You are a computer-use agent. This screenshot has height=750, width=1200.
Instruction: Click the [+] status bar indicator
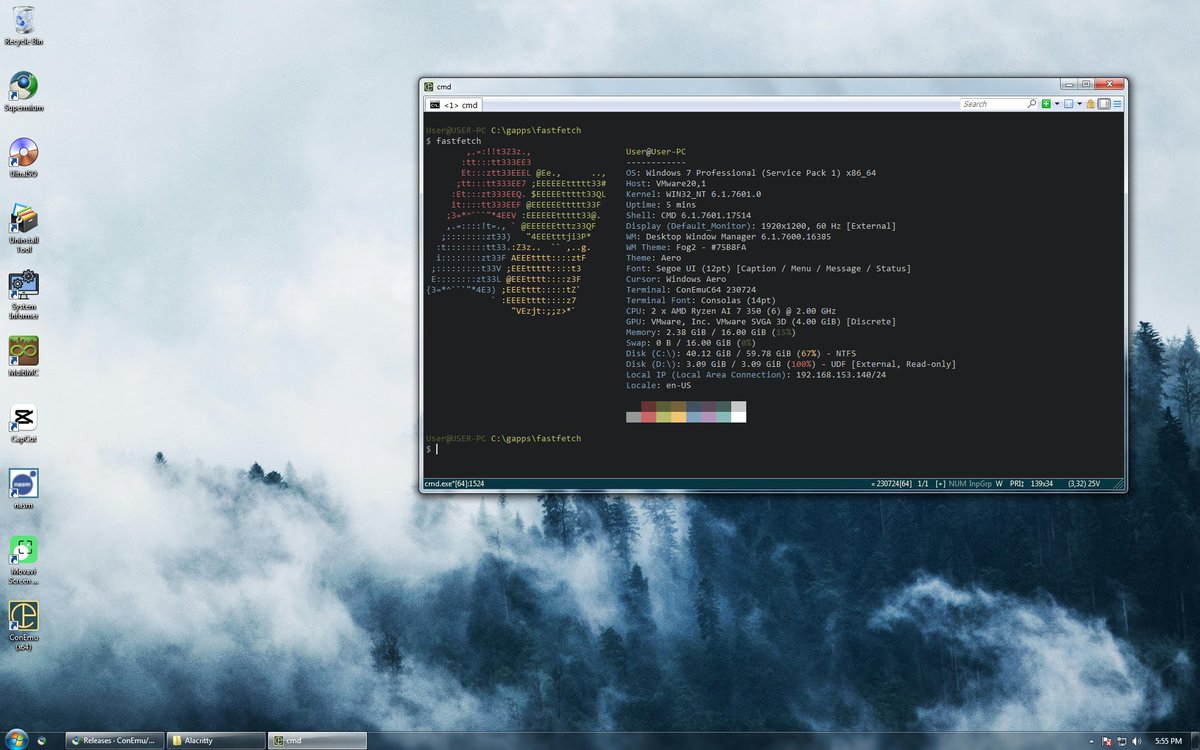(941, 484)
